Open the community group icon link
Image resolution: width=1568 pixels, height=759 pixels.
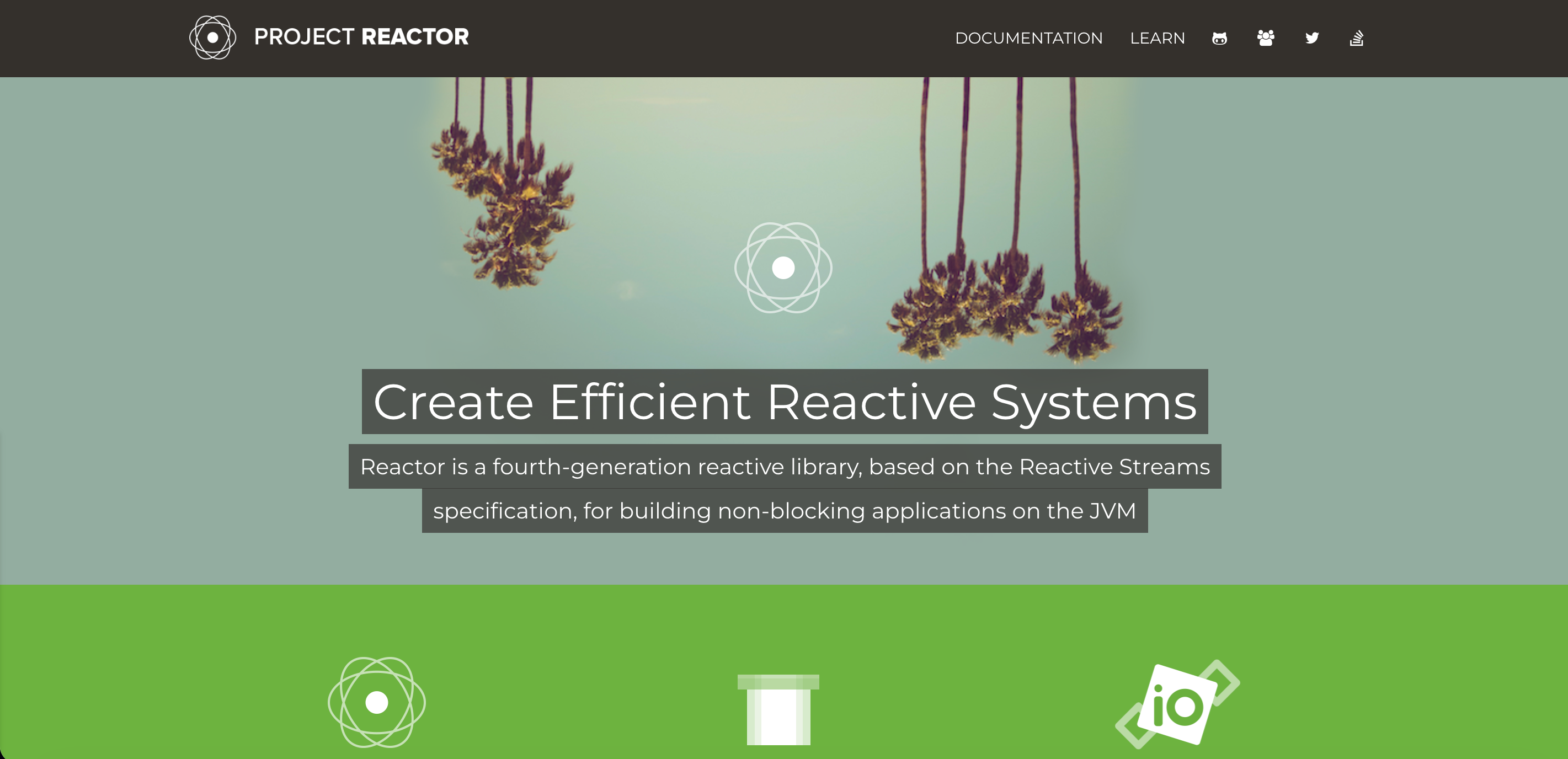[1266, 39]
